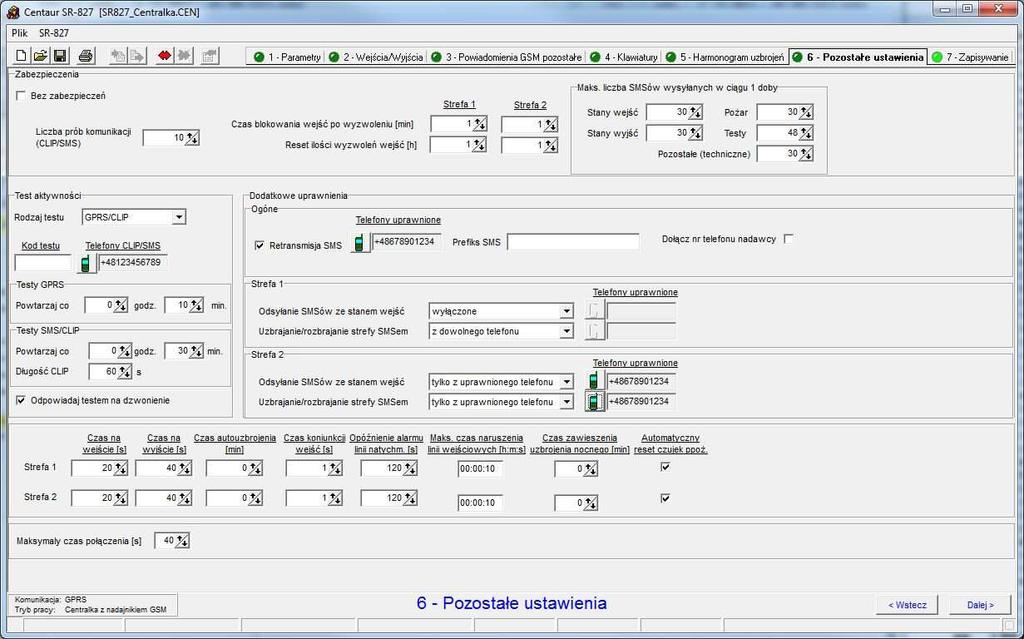Adjust Maksymalny czas połączenia stepper
This screenshot has height=639, width=1024.
pos(182,540)
